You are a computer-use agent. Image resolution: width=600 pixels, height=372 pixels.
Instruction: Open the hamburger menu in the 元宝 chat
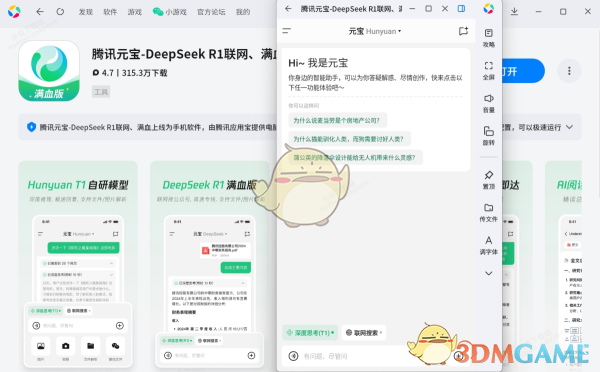287,31
